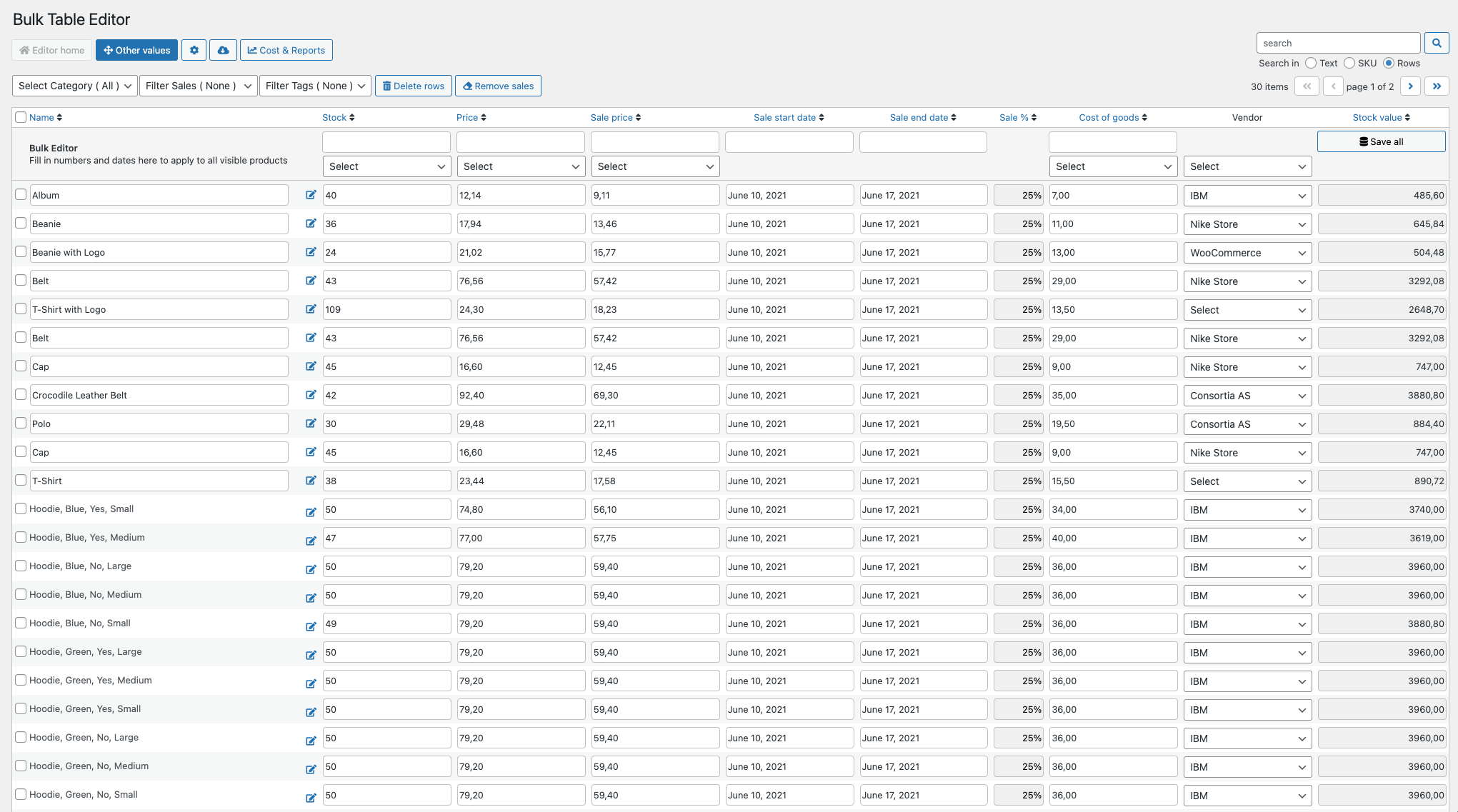Open the settings gear icon
This screenshot has width=1458, height=812.
click(x=194, y=50)
